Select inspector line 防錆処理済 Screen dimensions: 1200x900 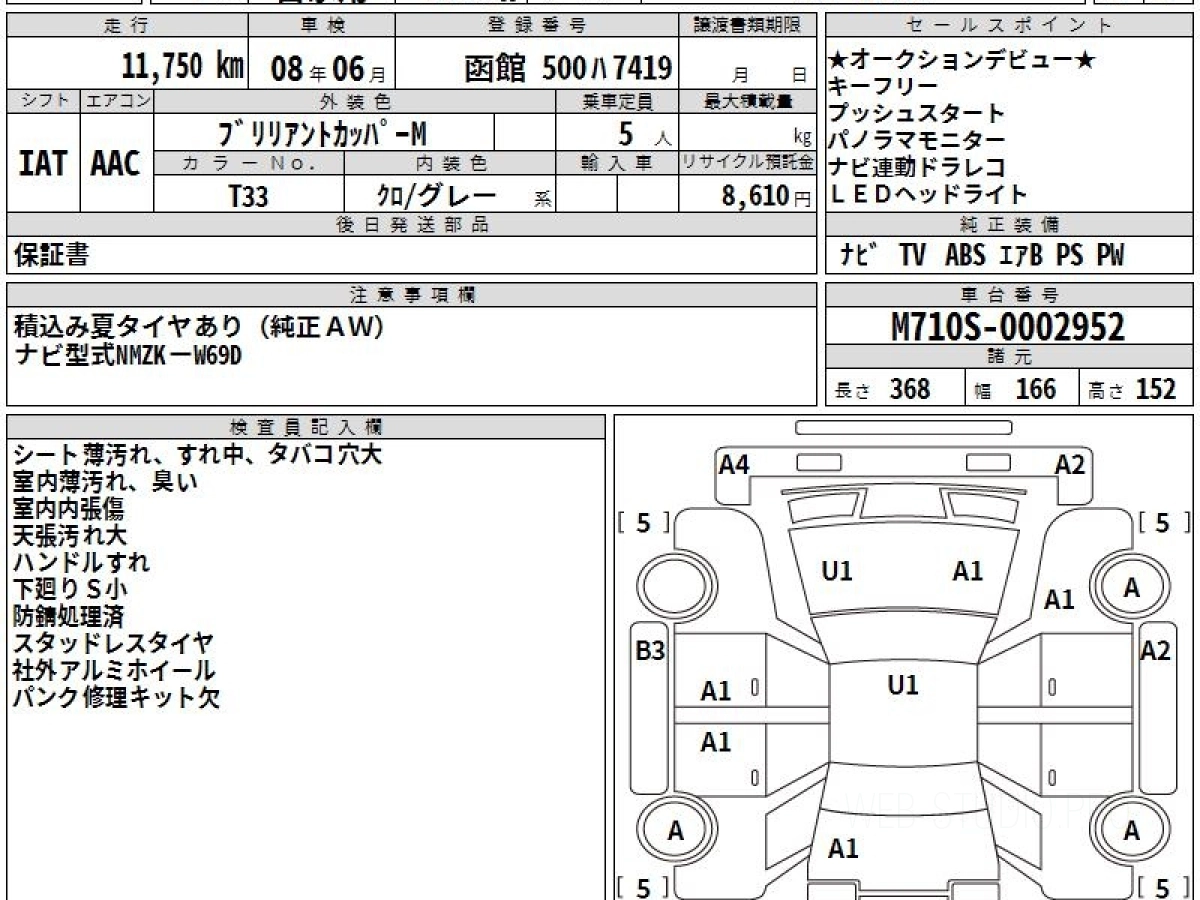coord(68,616)
